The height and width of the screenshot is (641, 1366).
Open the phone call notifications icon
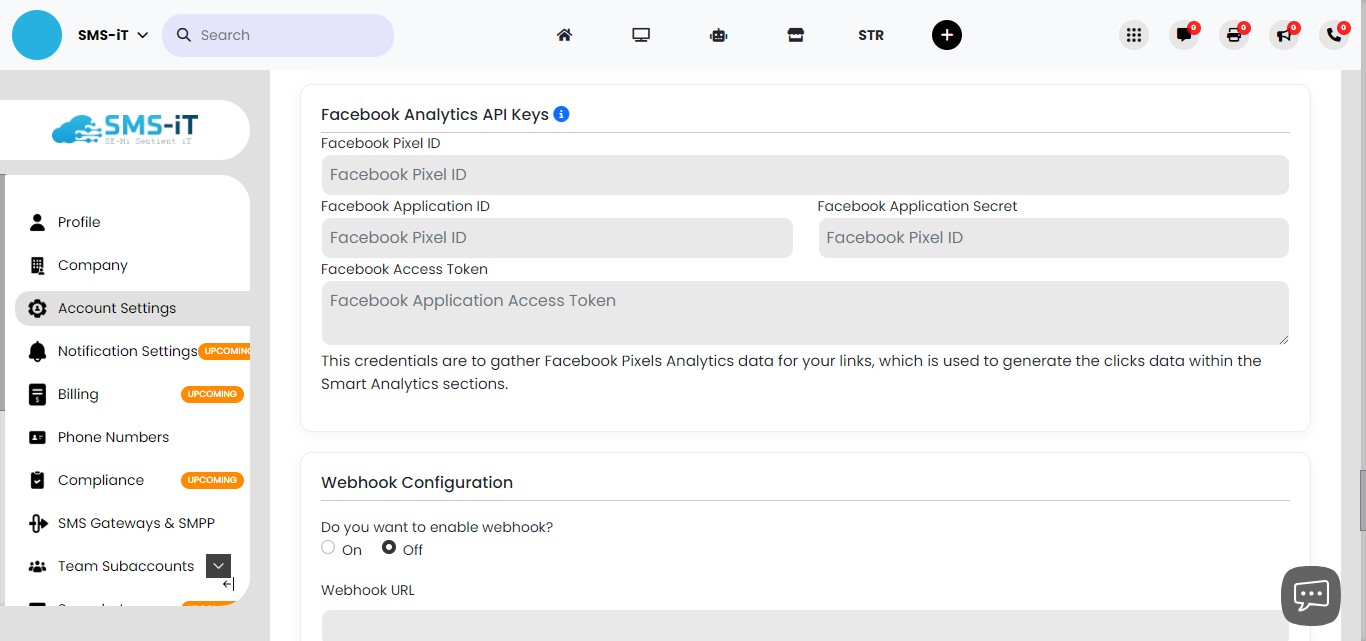(x=1333, y=34)
